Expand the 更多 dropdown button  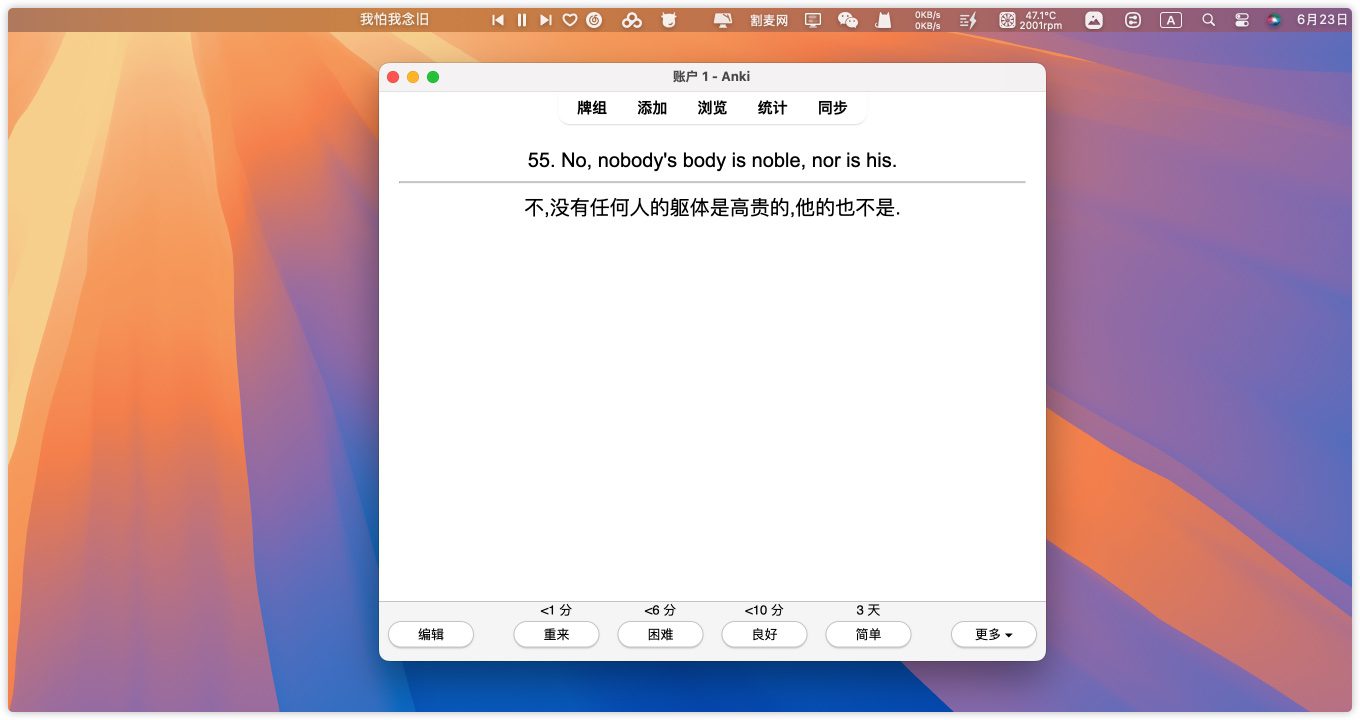click(x=993, y=634)
